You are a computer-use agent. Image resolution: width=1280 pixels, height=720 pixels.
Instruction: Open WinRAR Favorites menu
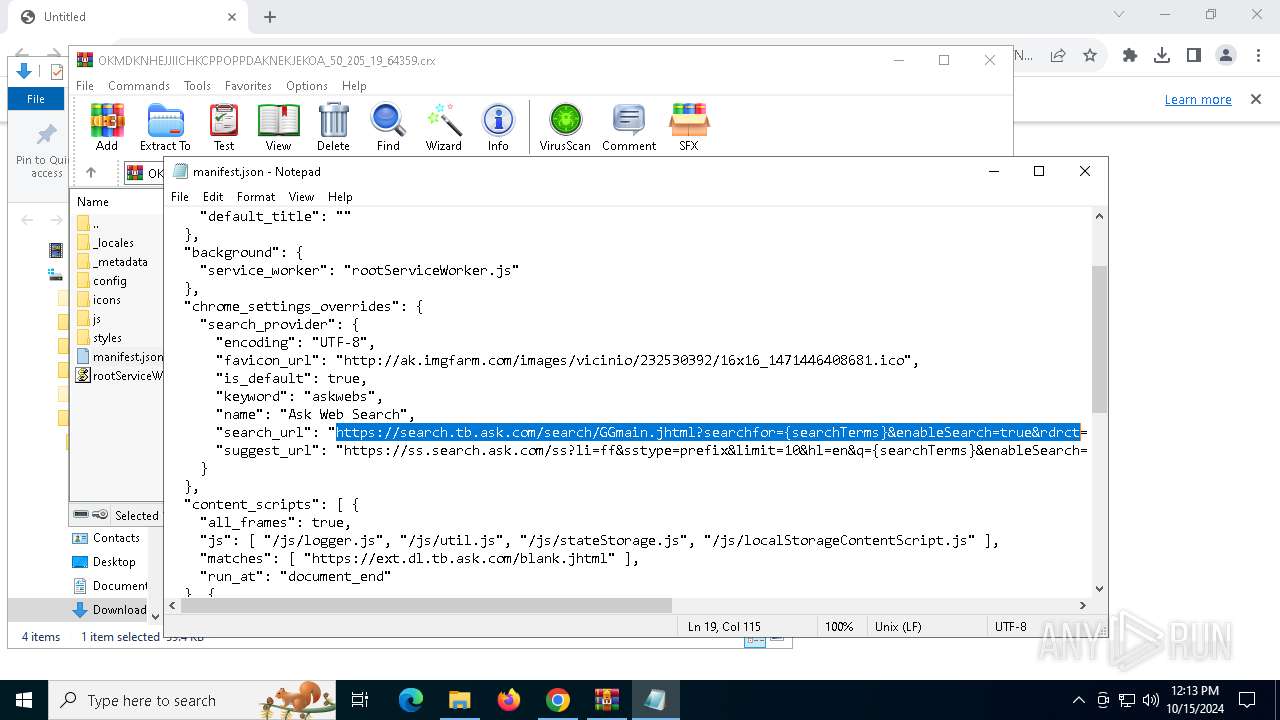248,86
